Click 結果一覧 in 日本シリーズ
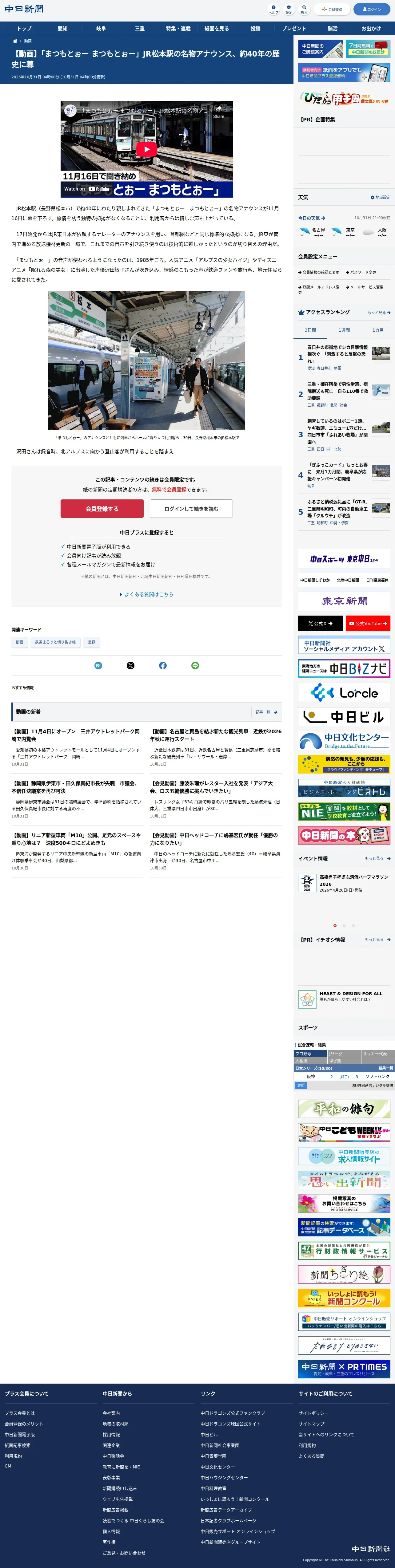Screen dimensions: 395x1568 click(385, 1068)
